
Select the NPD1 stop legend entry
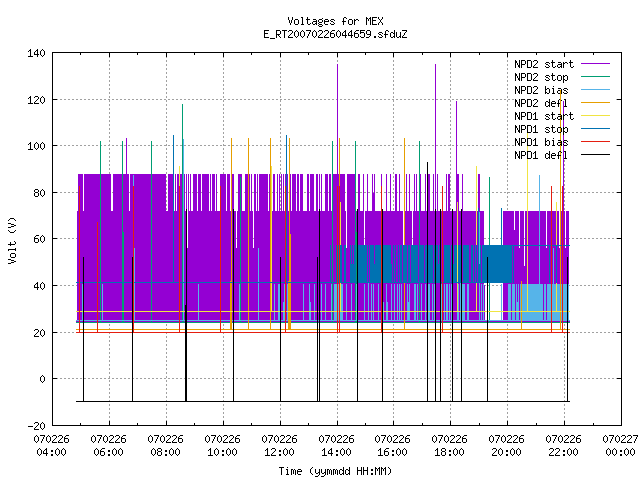pyautogui.click(x=541, y=129)
